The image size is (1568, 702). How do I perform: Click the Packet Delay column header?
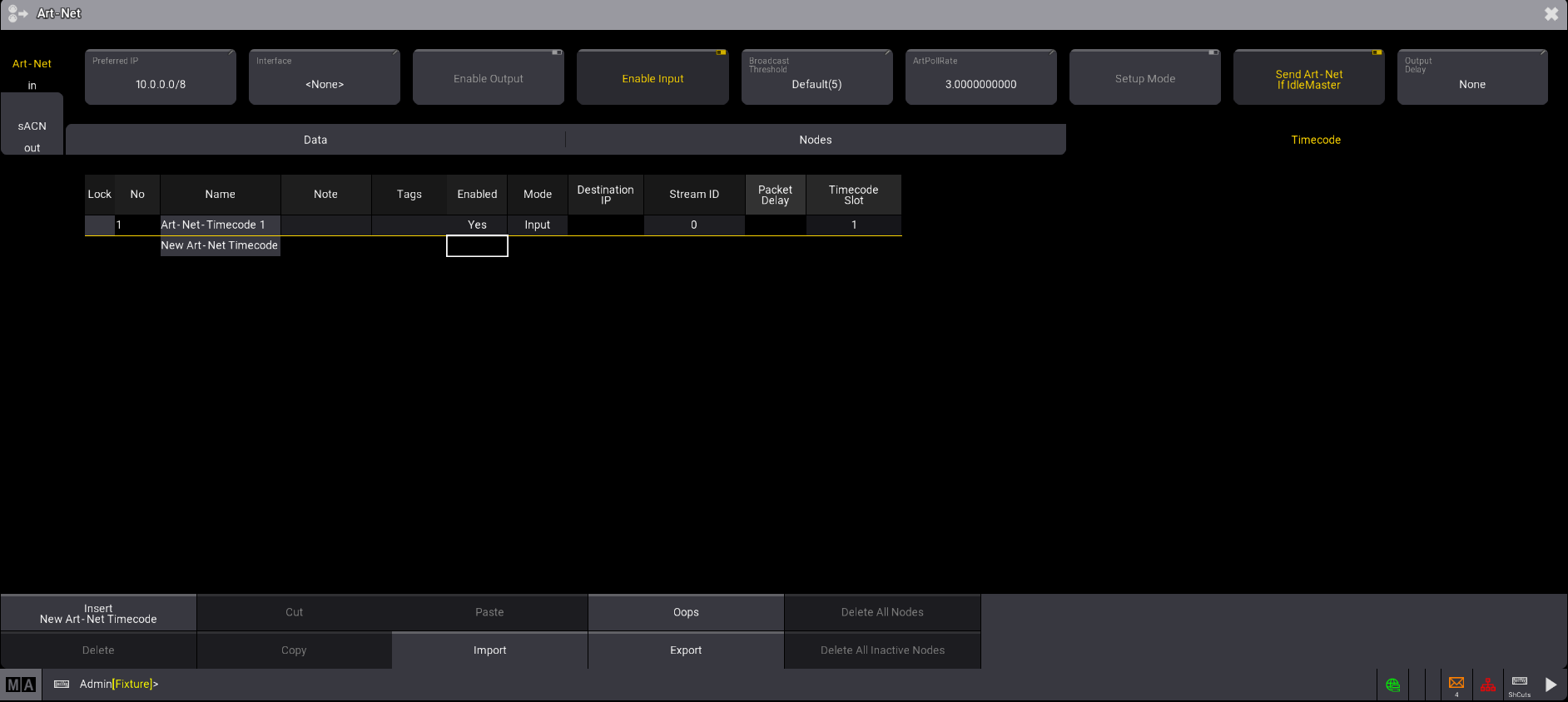click(775, 195)
